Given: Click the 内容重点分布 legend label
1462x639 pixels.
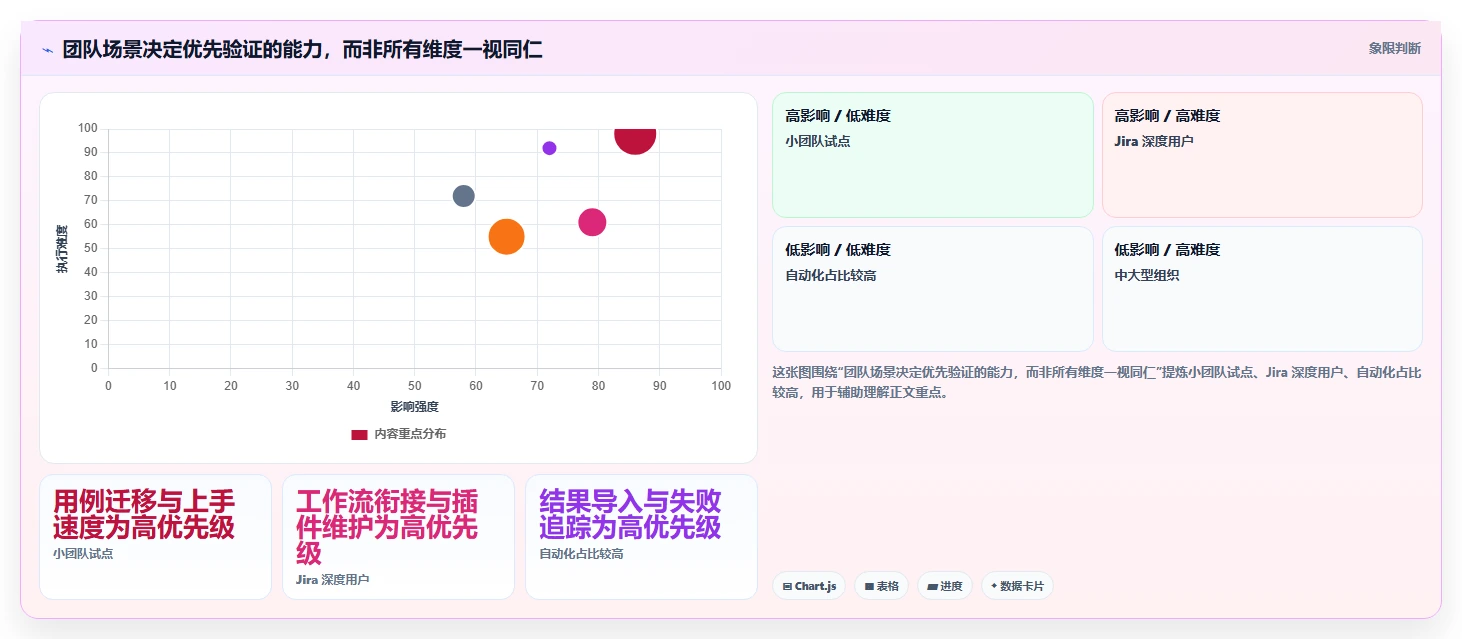Looking at the screenshot, I should click(x=410, y=434).
